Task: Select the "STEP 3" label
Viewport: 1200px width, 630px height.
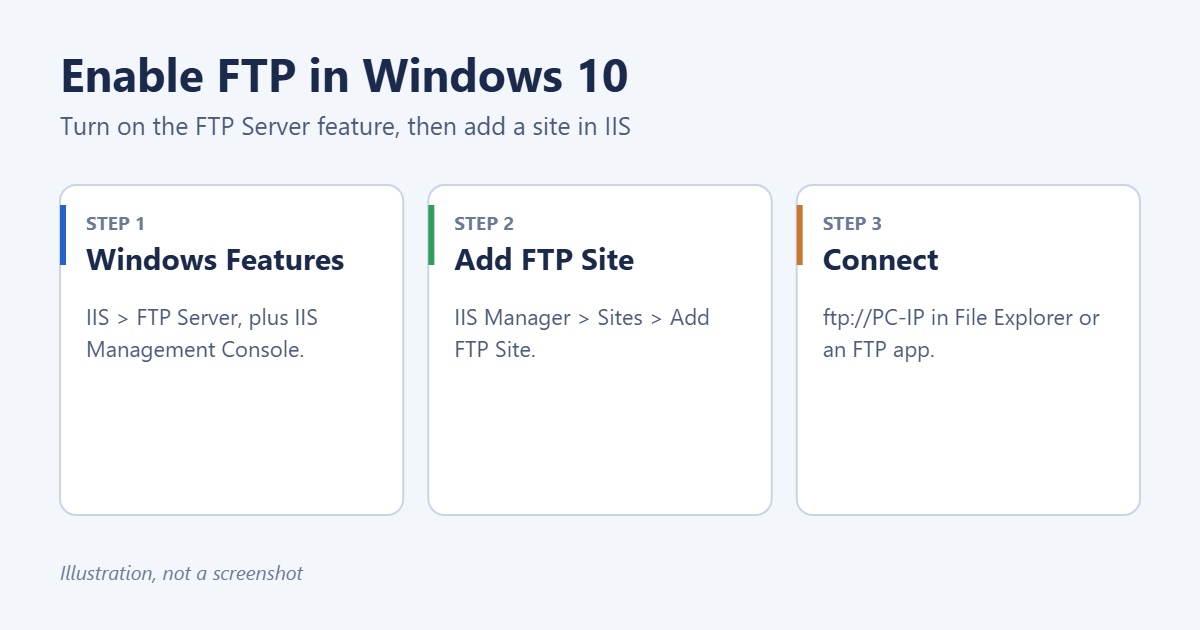Action: click(852, 224)
